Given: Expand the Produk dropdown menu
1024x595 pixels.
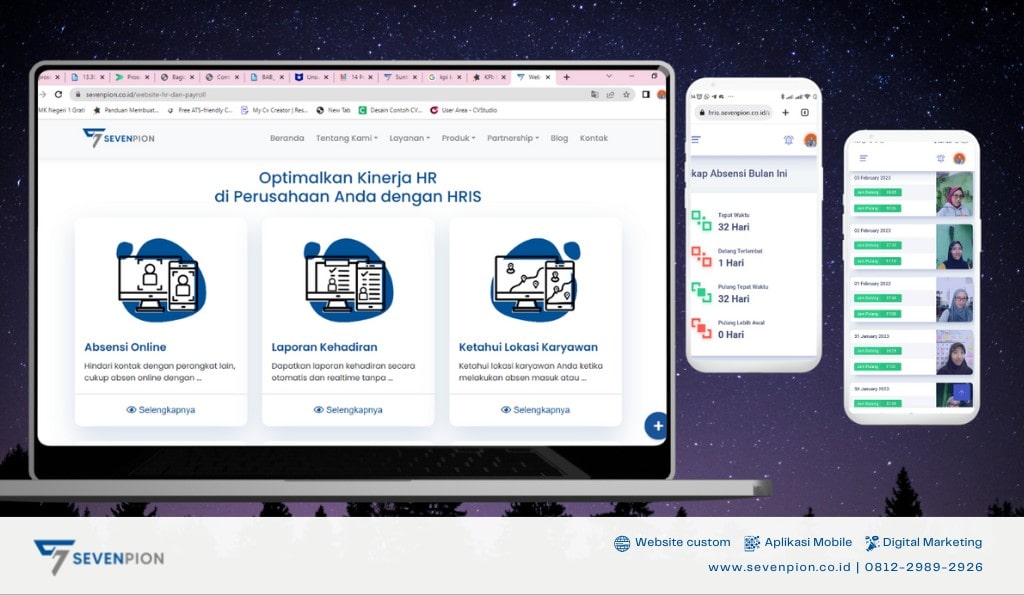Looking at the screenshot, I should [458, 138].
